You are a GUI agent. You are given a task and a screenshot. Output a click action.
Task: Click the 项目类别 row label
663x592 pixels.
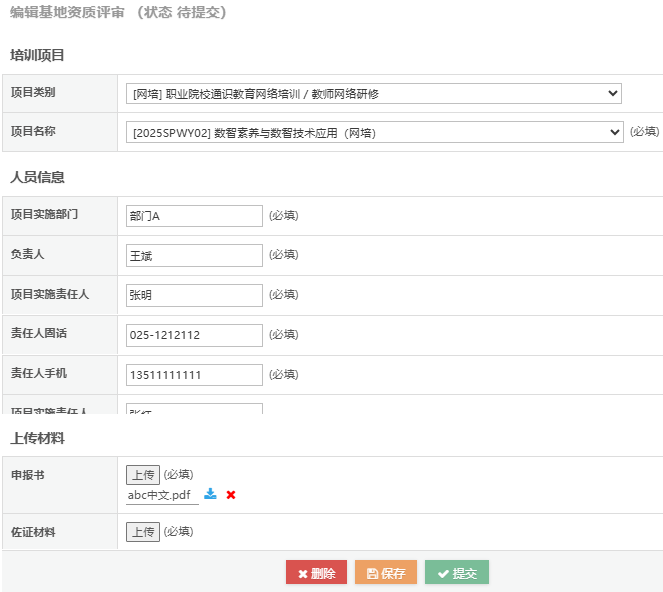click(33, 93)
